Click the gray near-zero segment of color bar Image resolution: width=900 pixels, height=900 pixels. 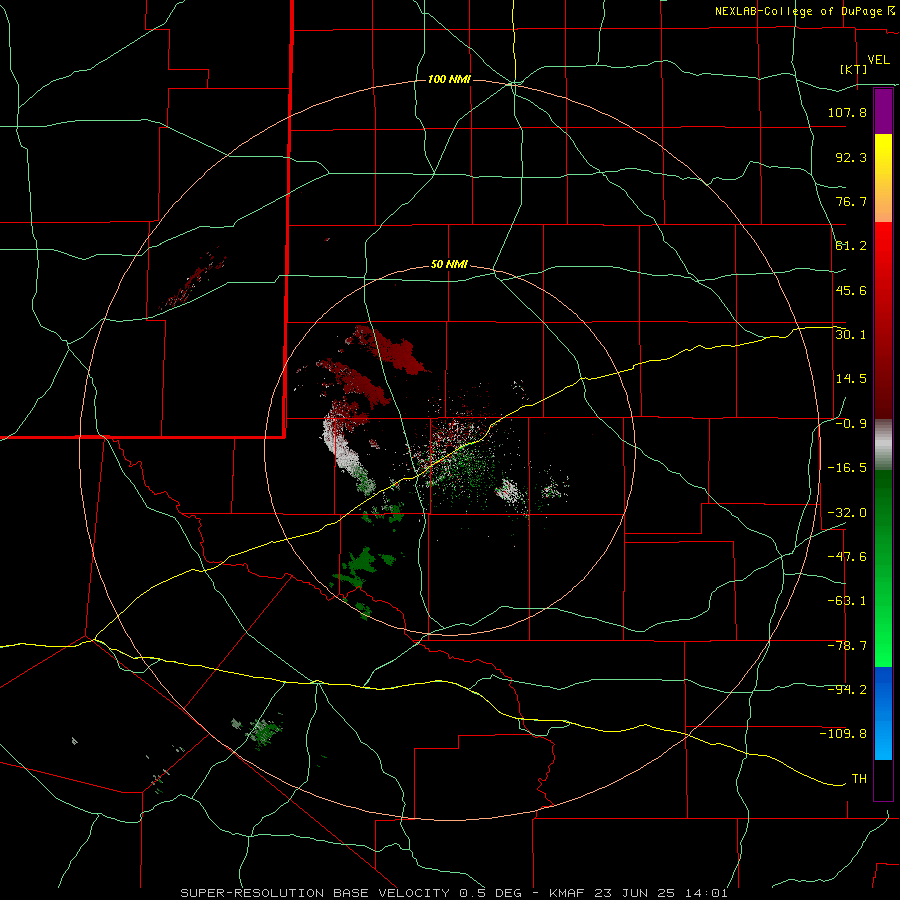coord(883,445)
